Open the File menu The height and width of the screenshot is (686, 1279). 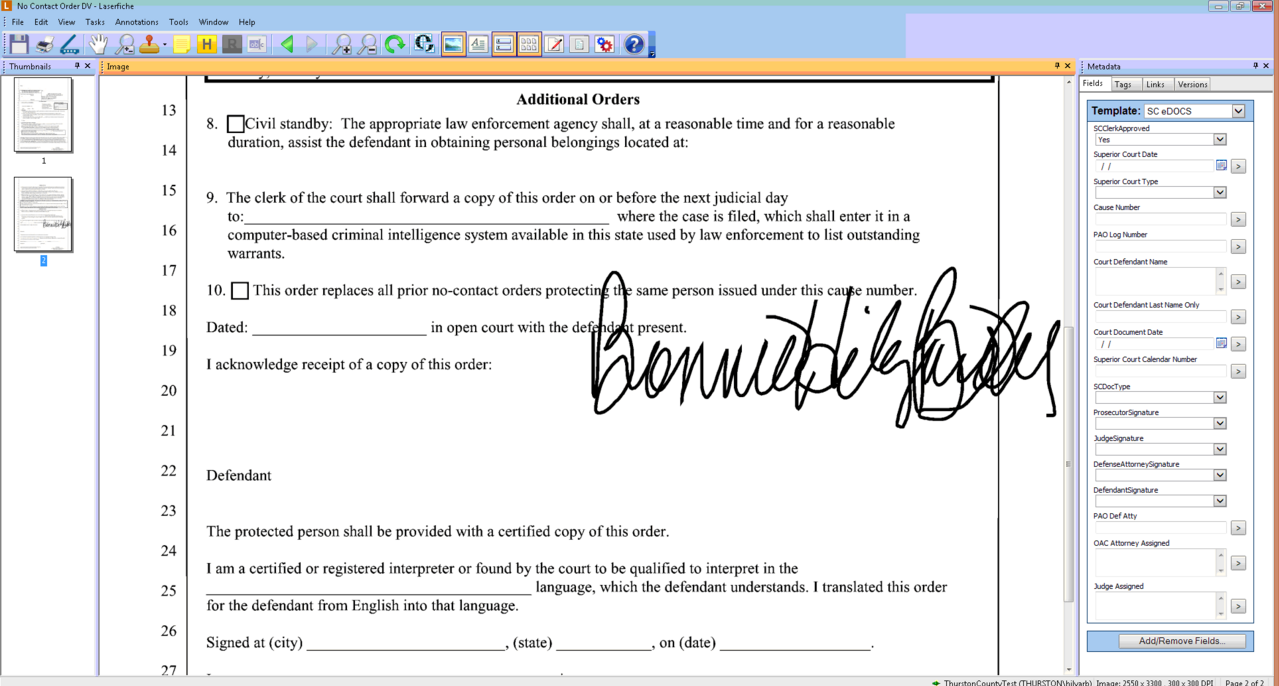click(x=18, y=22)
